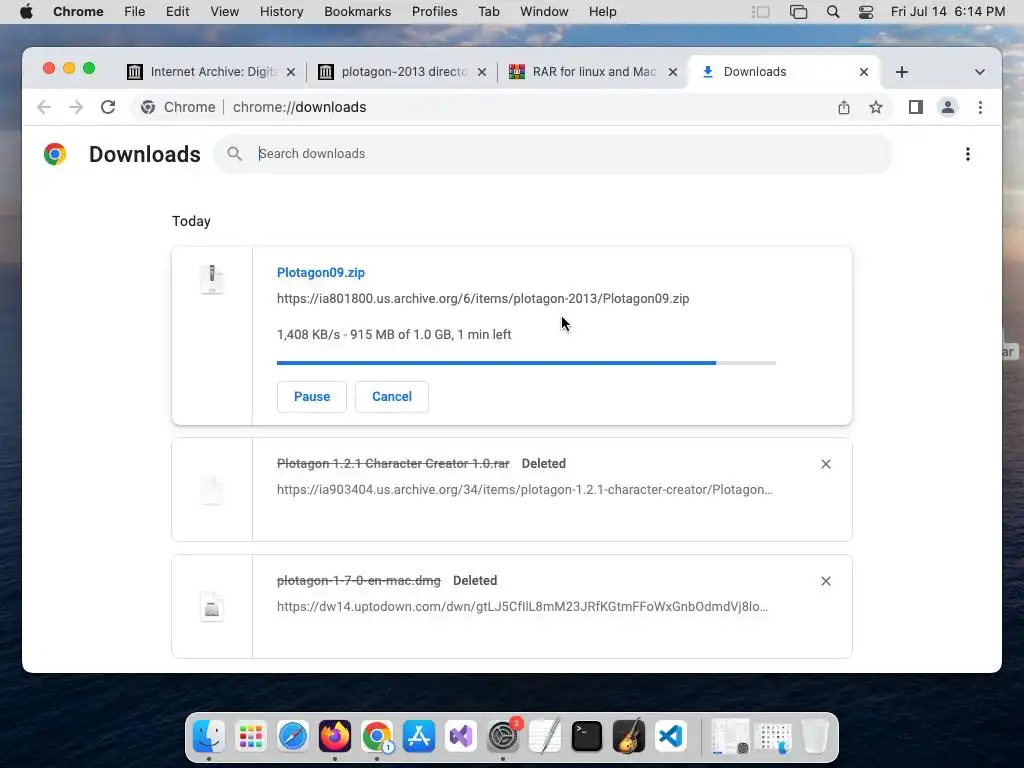Click the share page icon in address bar

(844, 107)
